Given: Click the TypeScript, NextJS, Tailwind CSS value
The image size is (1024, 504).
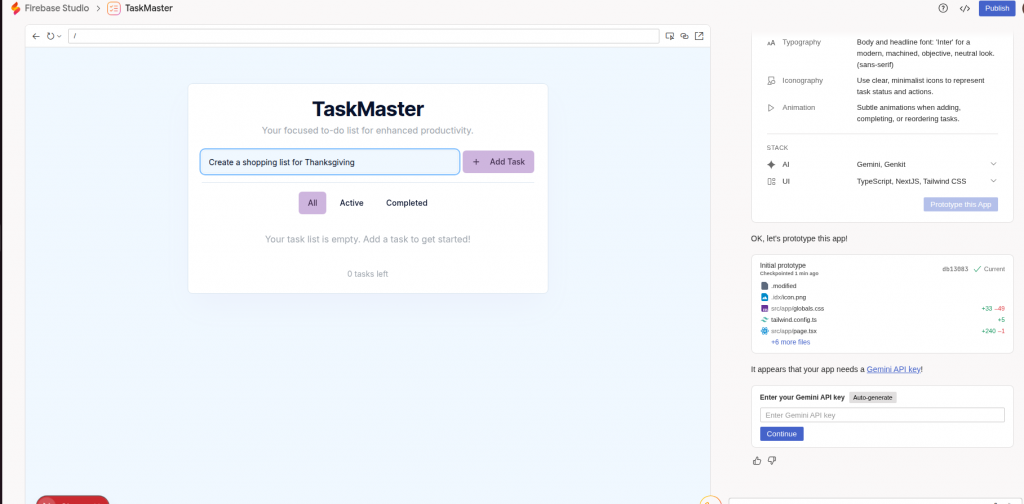Looking at the screenshot, I should click(912, 181).
